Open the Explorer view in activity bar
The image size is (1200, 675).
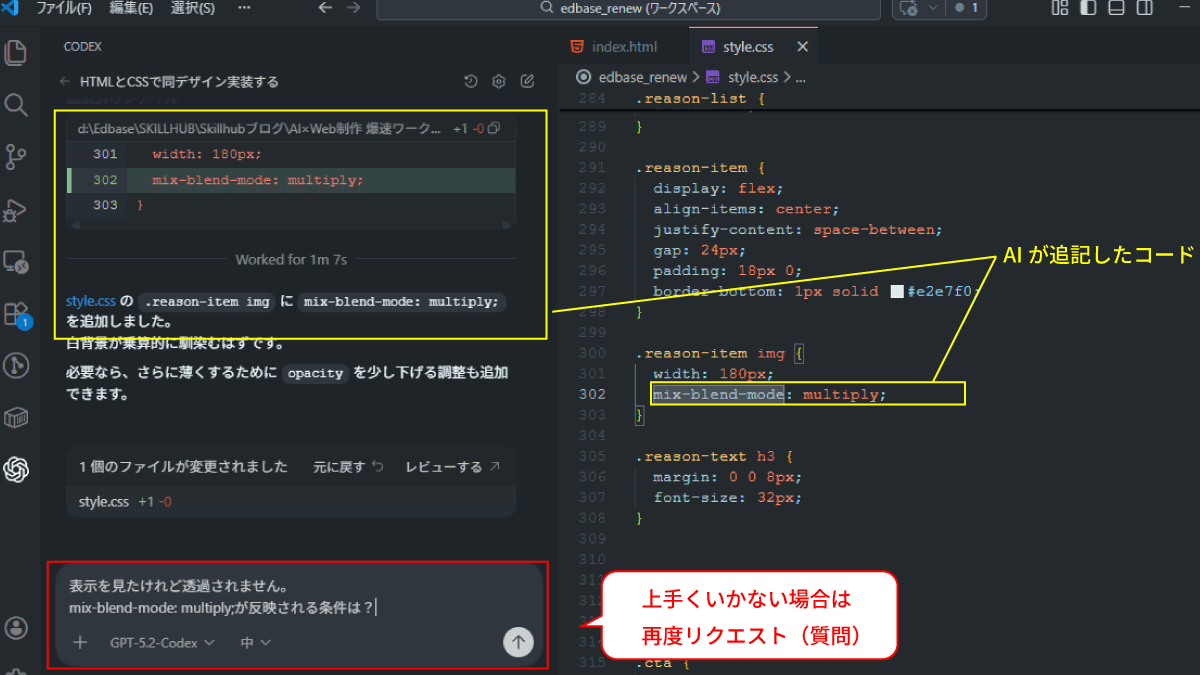tap(16, 52)
